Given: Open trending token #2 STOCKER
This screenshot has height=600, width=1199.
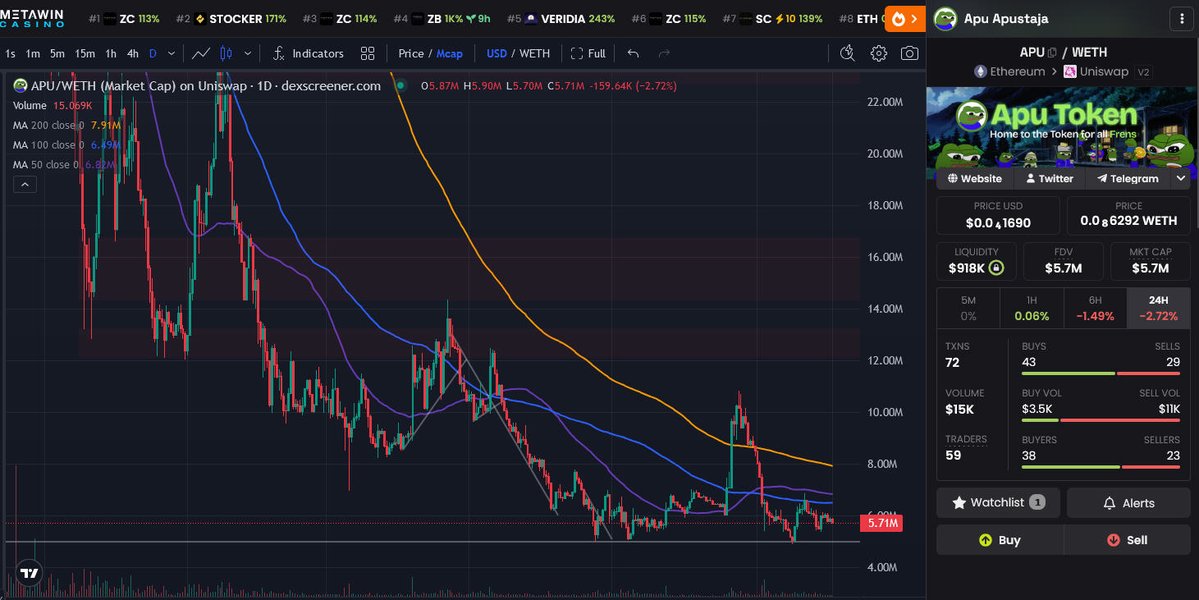Looking at the screenshot, I should [x=231, y=18].
